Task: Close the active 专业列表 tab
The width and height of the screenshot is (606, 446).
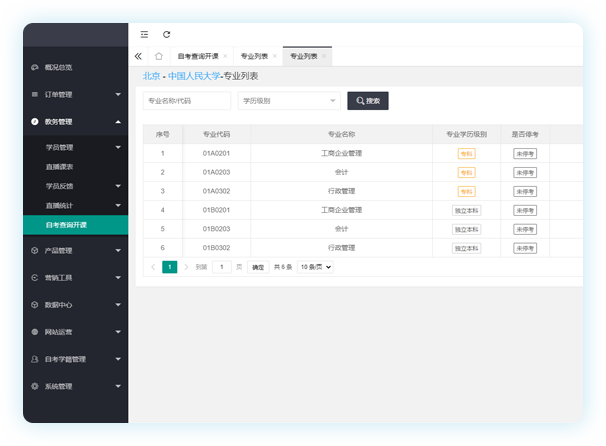Action: pos(324,56)
